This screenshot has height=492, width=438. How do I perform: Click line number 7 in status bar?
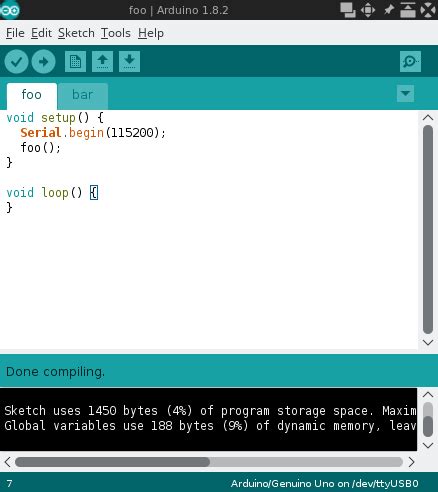point(9,483)
